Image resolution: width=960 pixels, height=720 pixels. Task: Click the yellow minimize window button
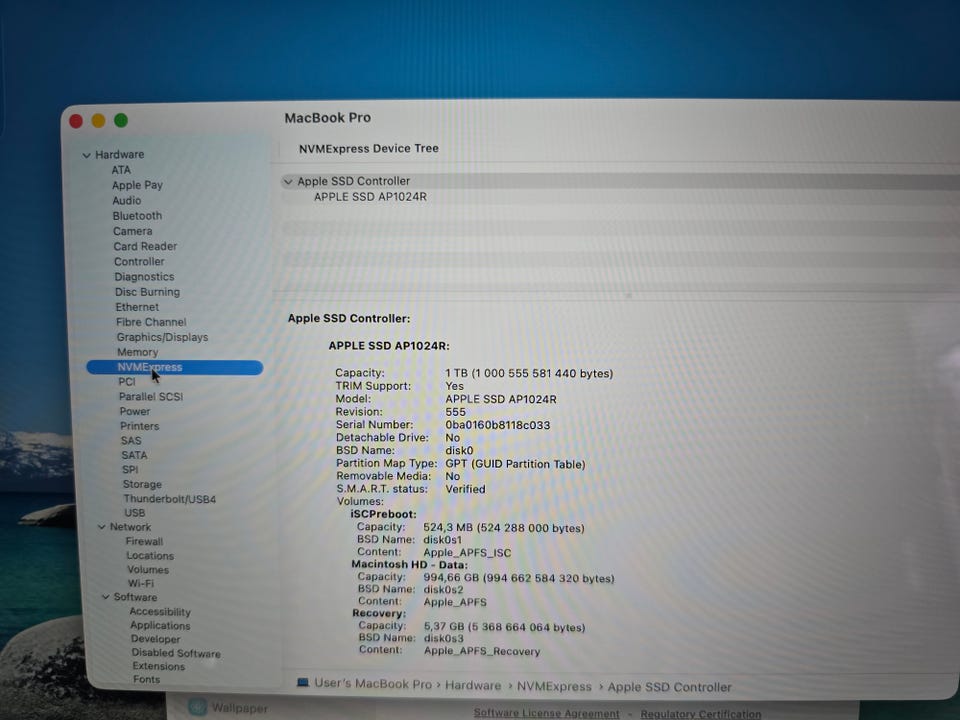[98, 121]
